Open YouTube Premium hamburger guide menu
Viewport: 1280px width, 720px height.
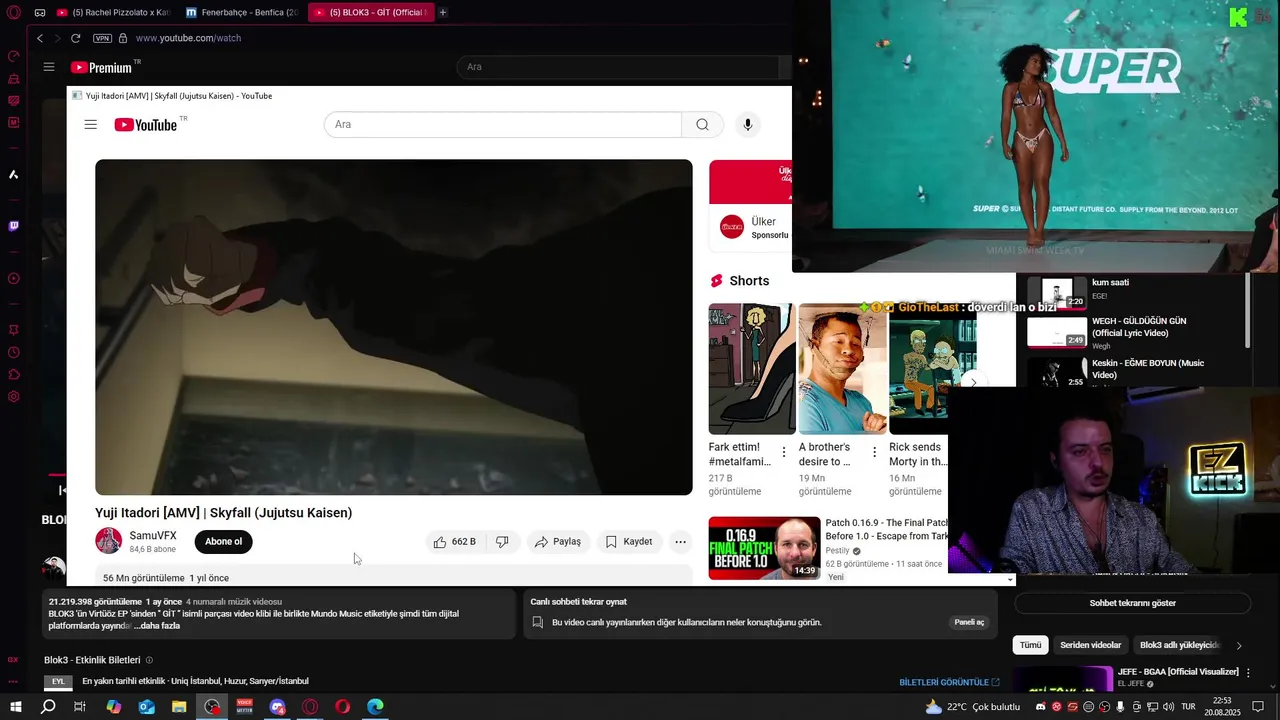(49, 67)
